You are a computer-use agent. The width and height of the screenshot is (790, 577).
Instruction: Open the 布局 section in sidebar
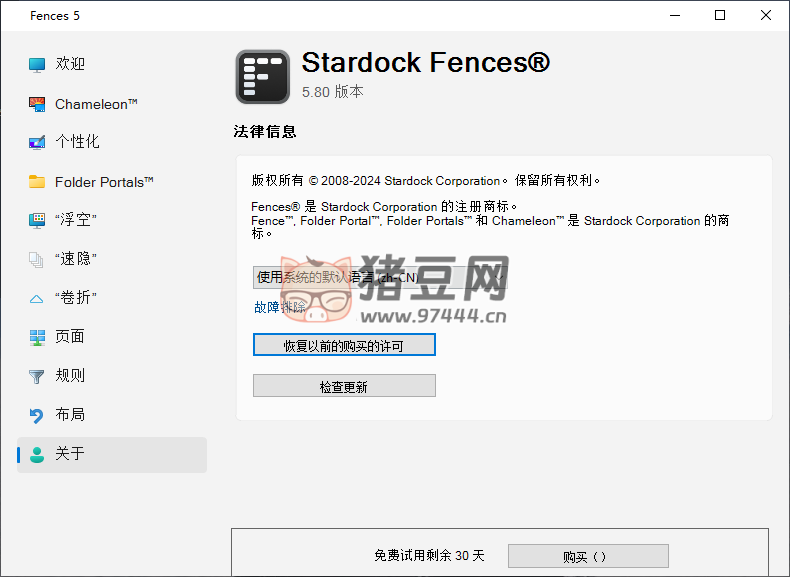click(x=70, y=415)
